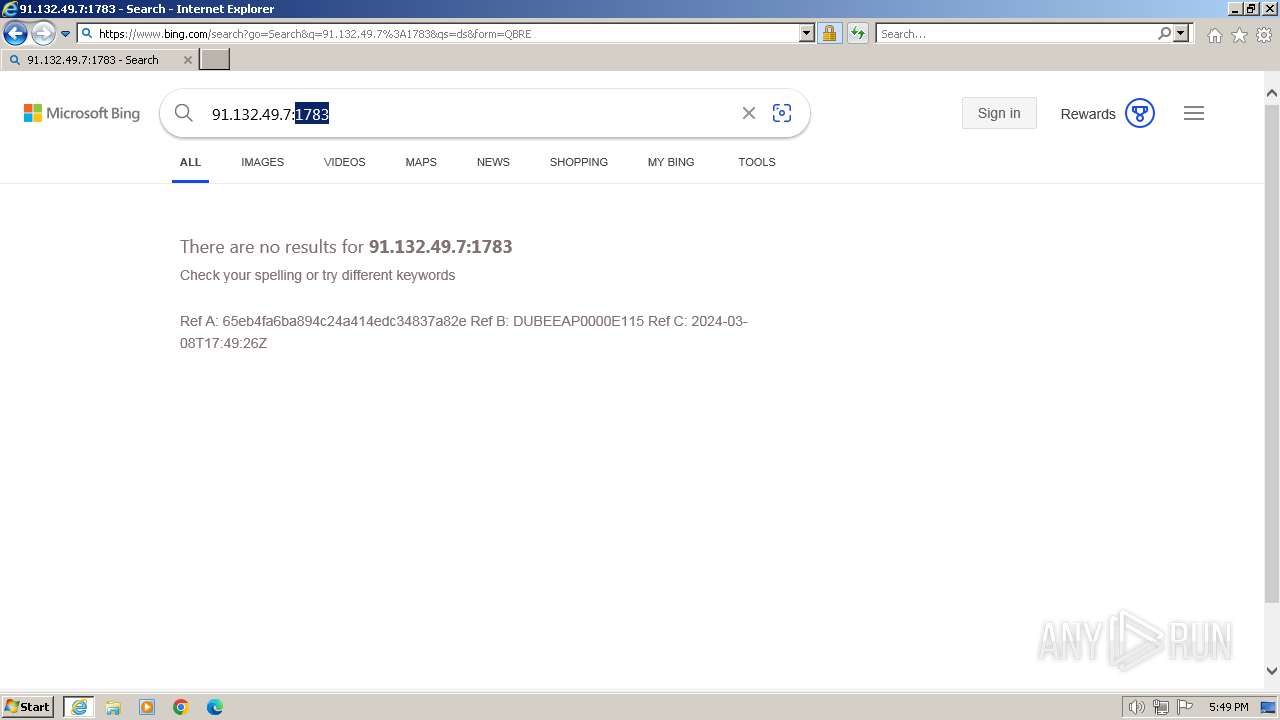Image resolution: width=1280 pixels, height=720 pixels.
Task: Click the Show desktop button
Action: (x=1268, y=707)
